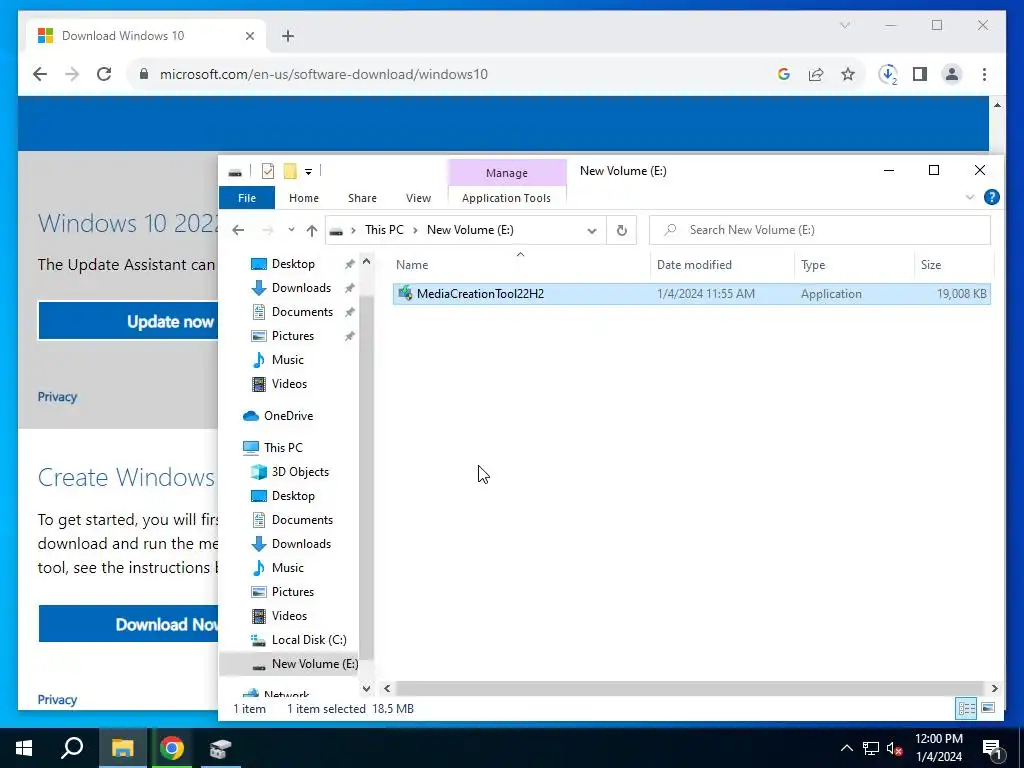Viewport: 1024px width, 768px height.
Task: Click the Update now button
Action: coord(128,321)
